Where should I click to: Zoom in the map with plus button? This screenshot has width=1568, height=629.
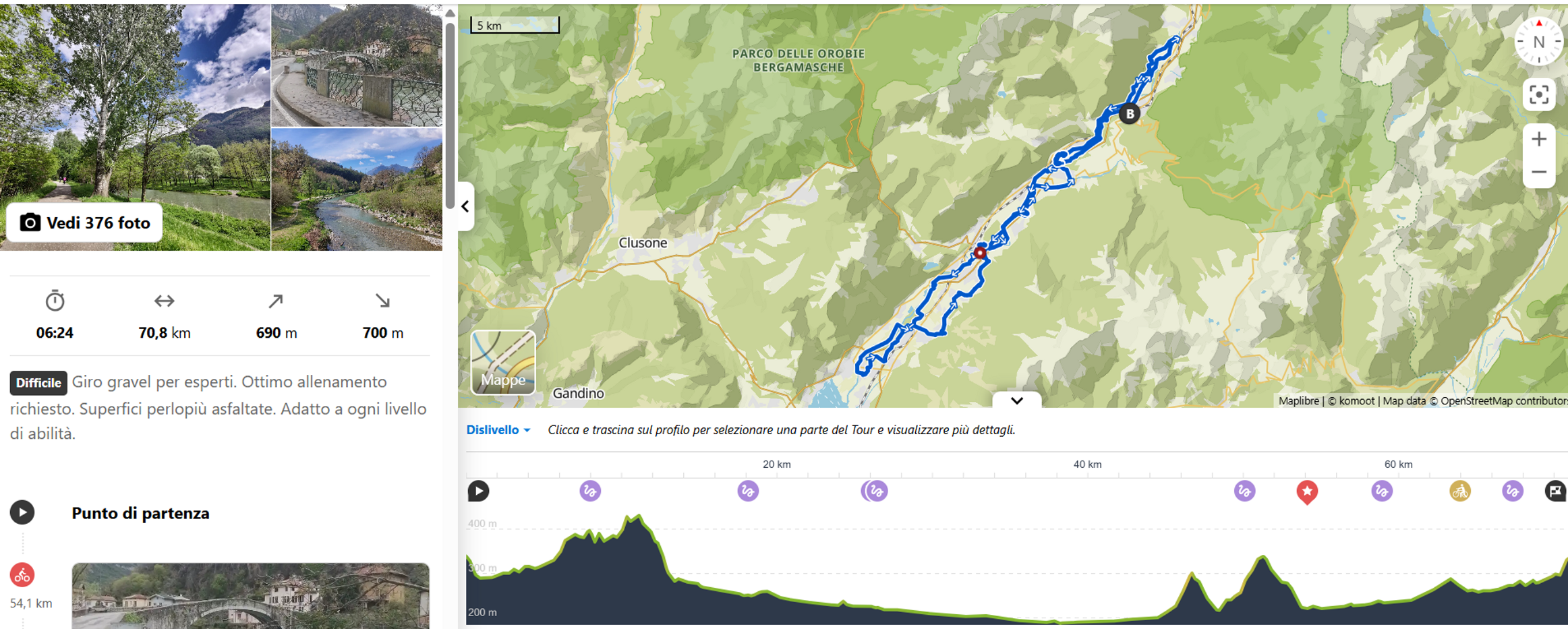click(x=1538, y=140)
